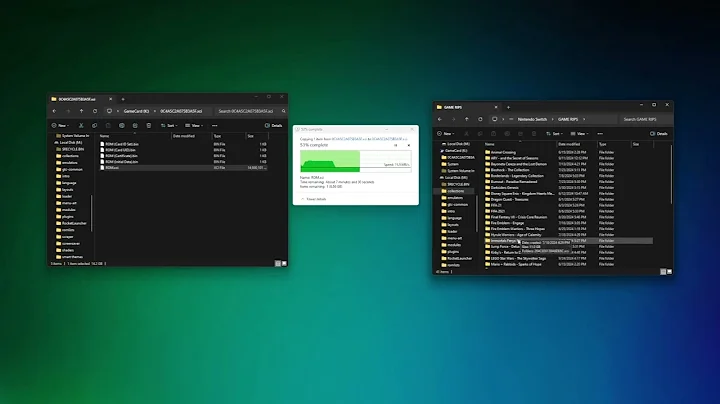Image resolution: width=720 pixels, height=404 pixels.
Task: Open the Sort dropdown in GAME RIPS window
Action: (554, 134)
